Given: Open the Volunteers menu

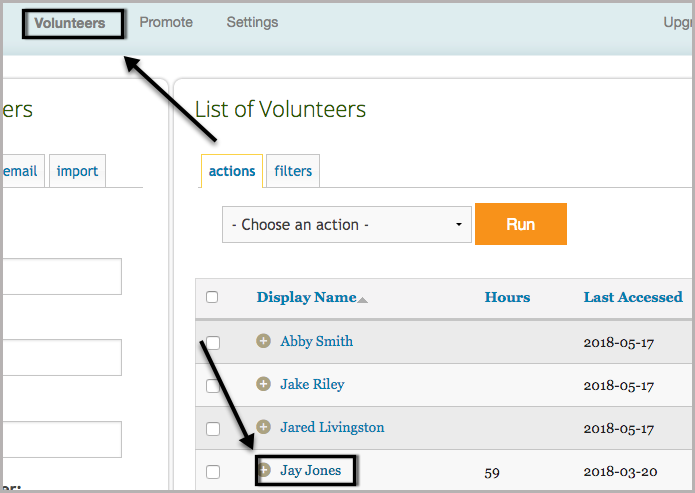Looking at the screenshot, I should tap(70, 23).
